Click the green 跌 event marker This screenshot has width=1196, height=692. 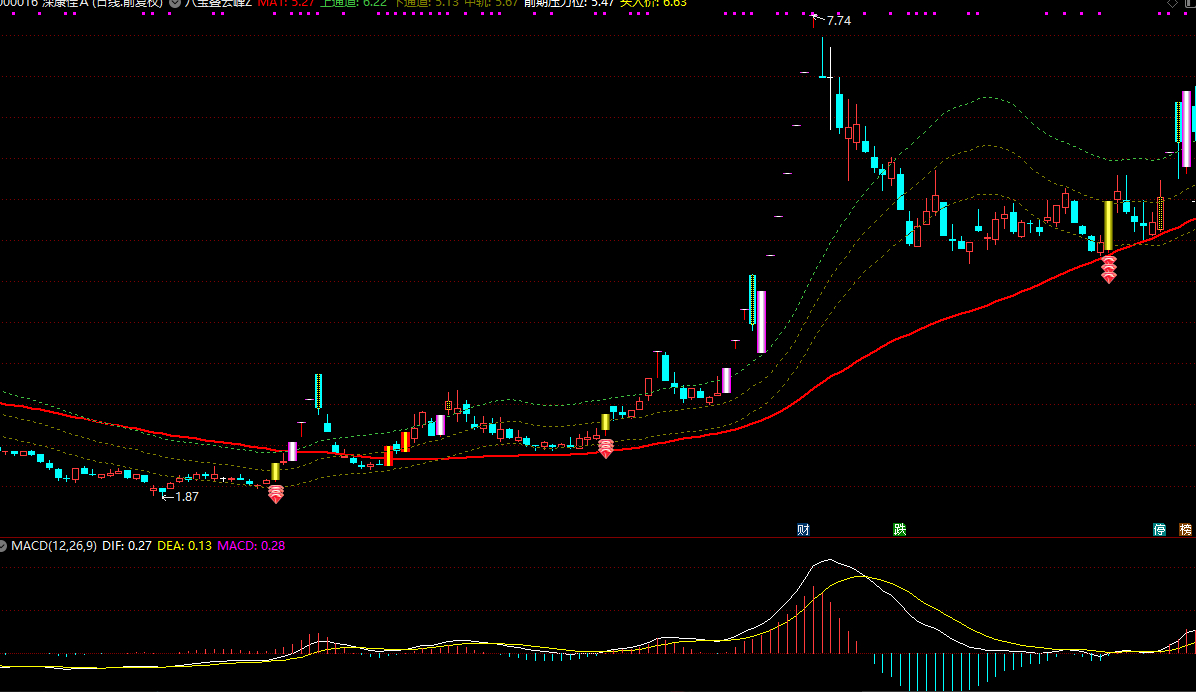(x=900, y=529)
